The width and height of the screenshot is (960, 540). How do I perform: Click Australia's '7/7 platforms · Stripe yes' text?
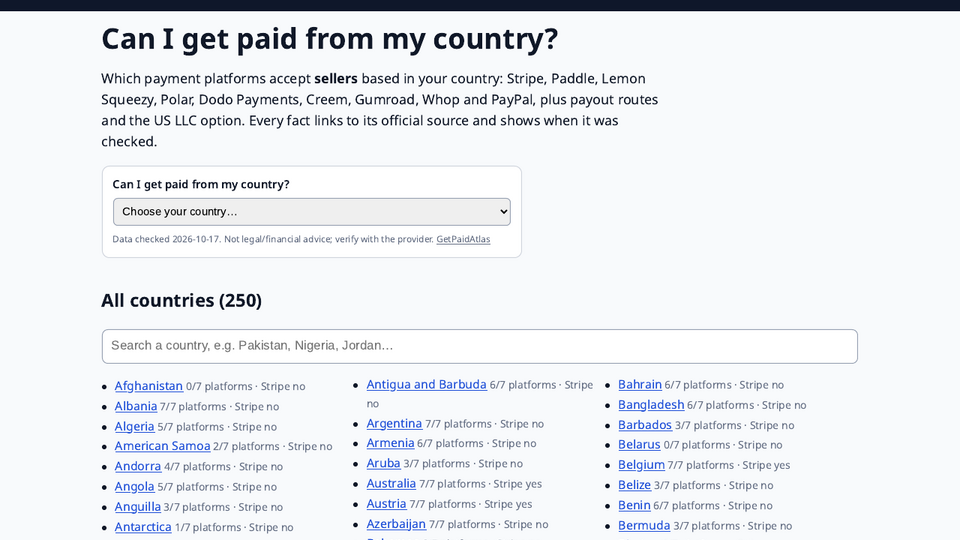480,484
